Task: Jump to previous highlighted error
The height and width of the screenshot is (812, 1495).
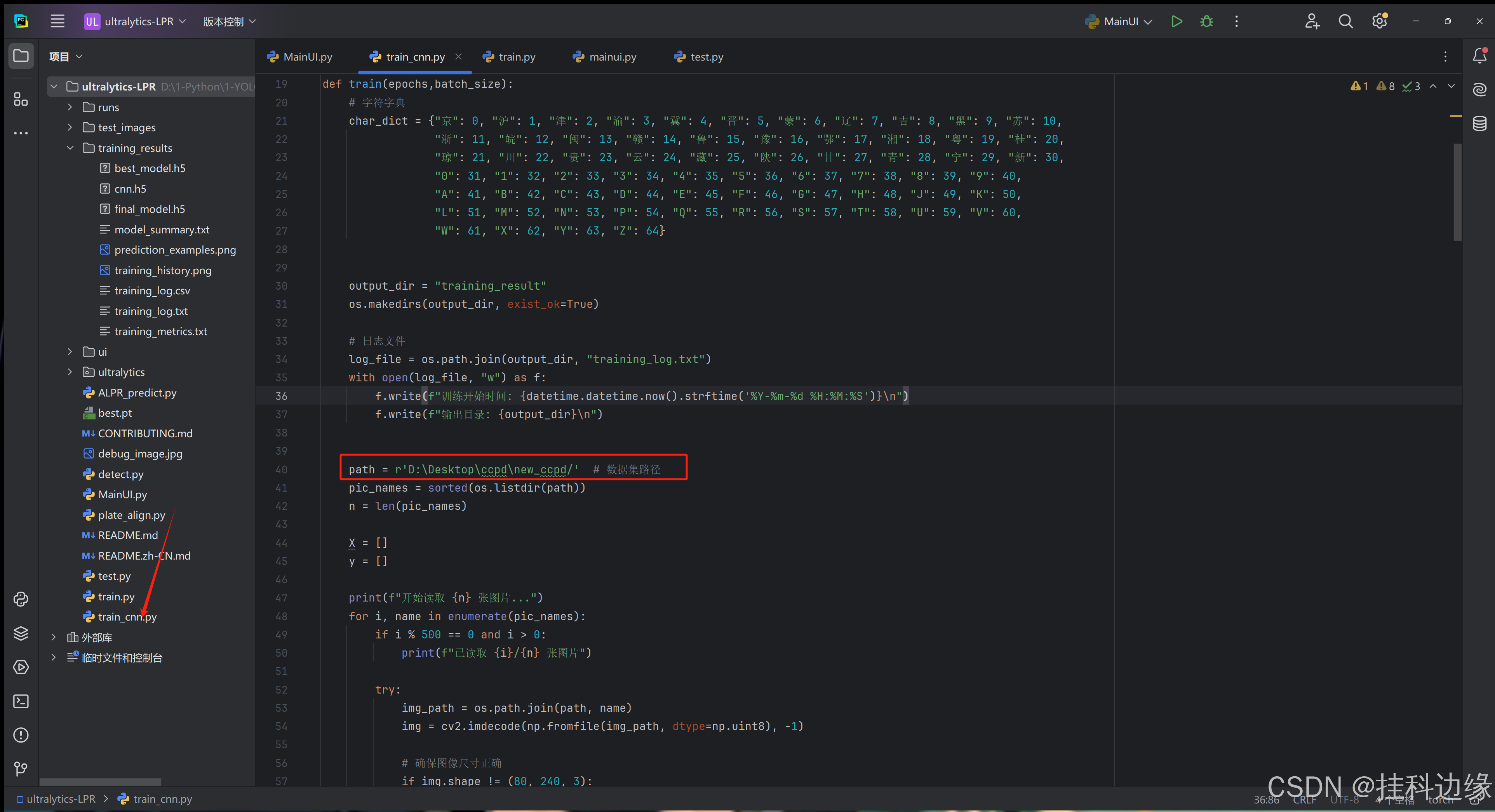Action: pos(1433,86)
